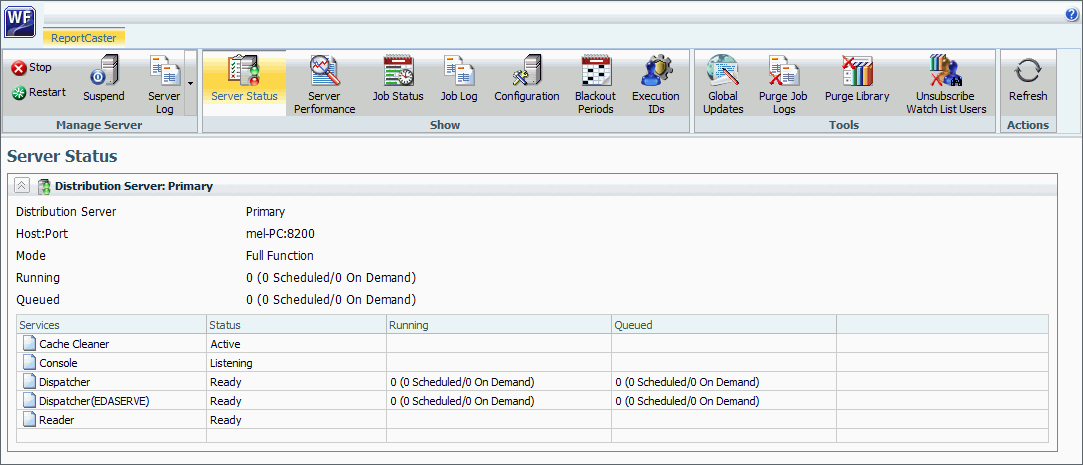Image resolution: width=1083 pixels, height=465 pixels.
Task: Click the Tools group label
Action: click(844, 125)
